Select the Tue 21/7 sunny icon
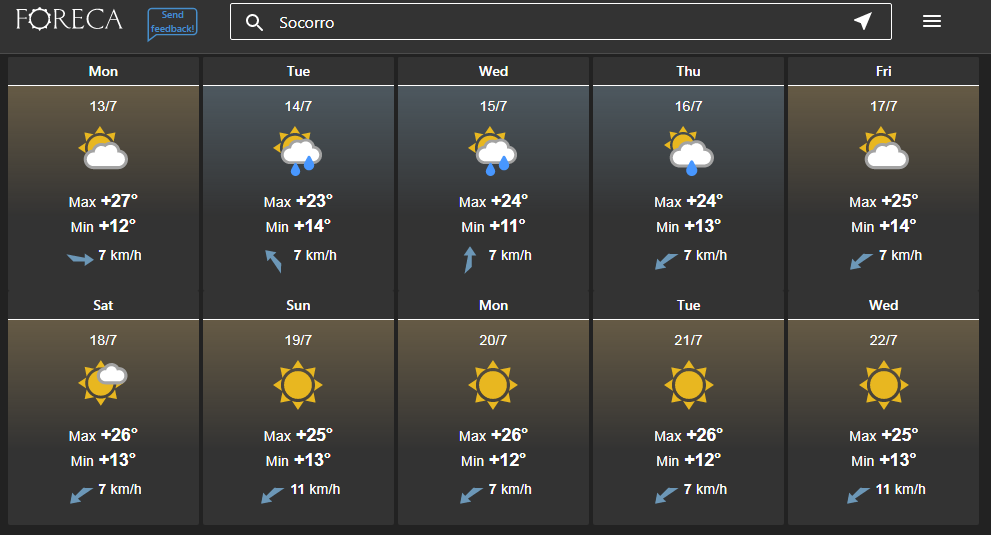Image resolution: width=991 pixels, height=535 pixels. pos(688,384)
